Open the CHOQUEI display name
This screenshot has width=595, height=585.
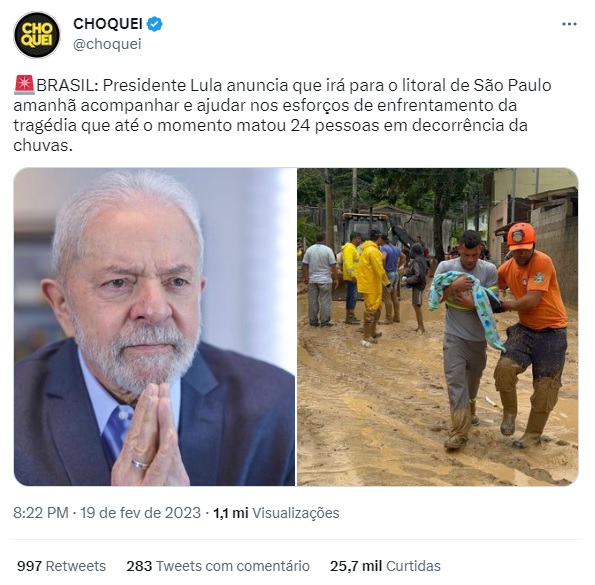(x=108, y=24)
